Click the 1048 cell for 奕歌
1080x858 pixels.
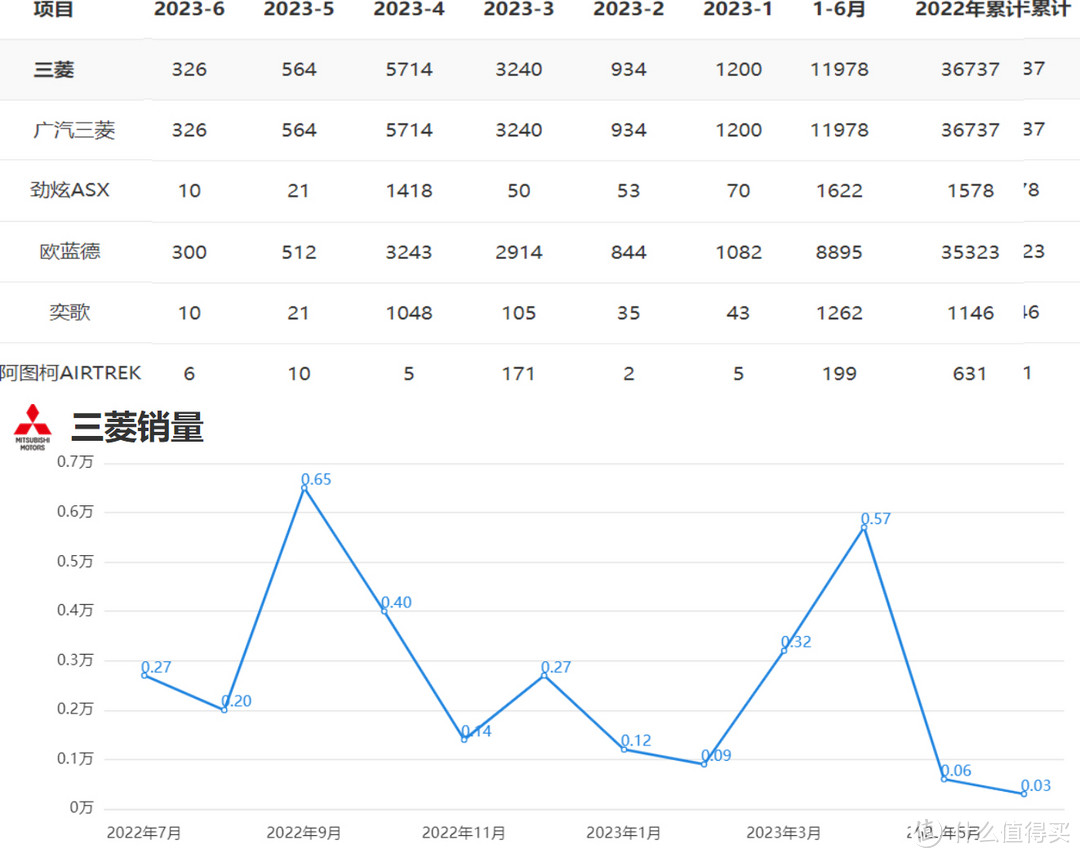pos(409,313)
